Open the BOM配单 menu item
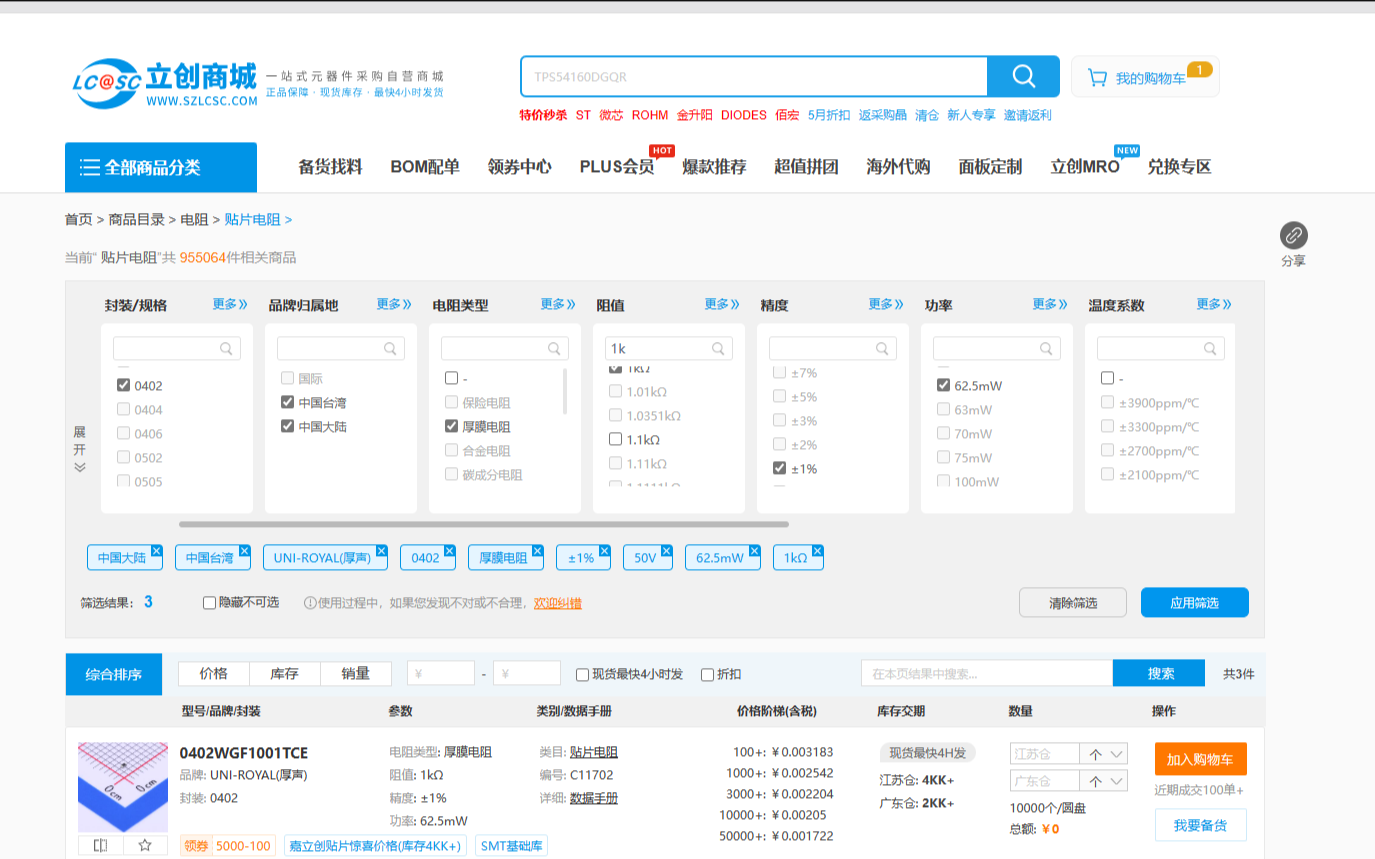 [424, 167]
